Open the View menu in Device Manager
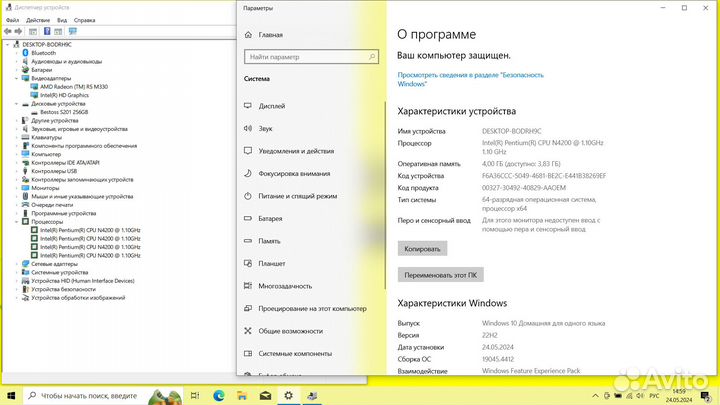 pos(62,20)
